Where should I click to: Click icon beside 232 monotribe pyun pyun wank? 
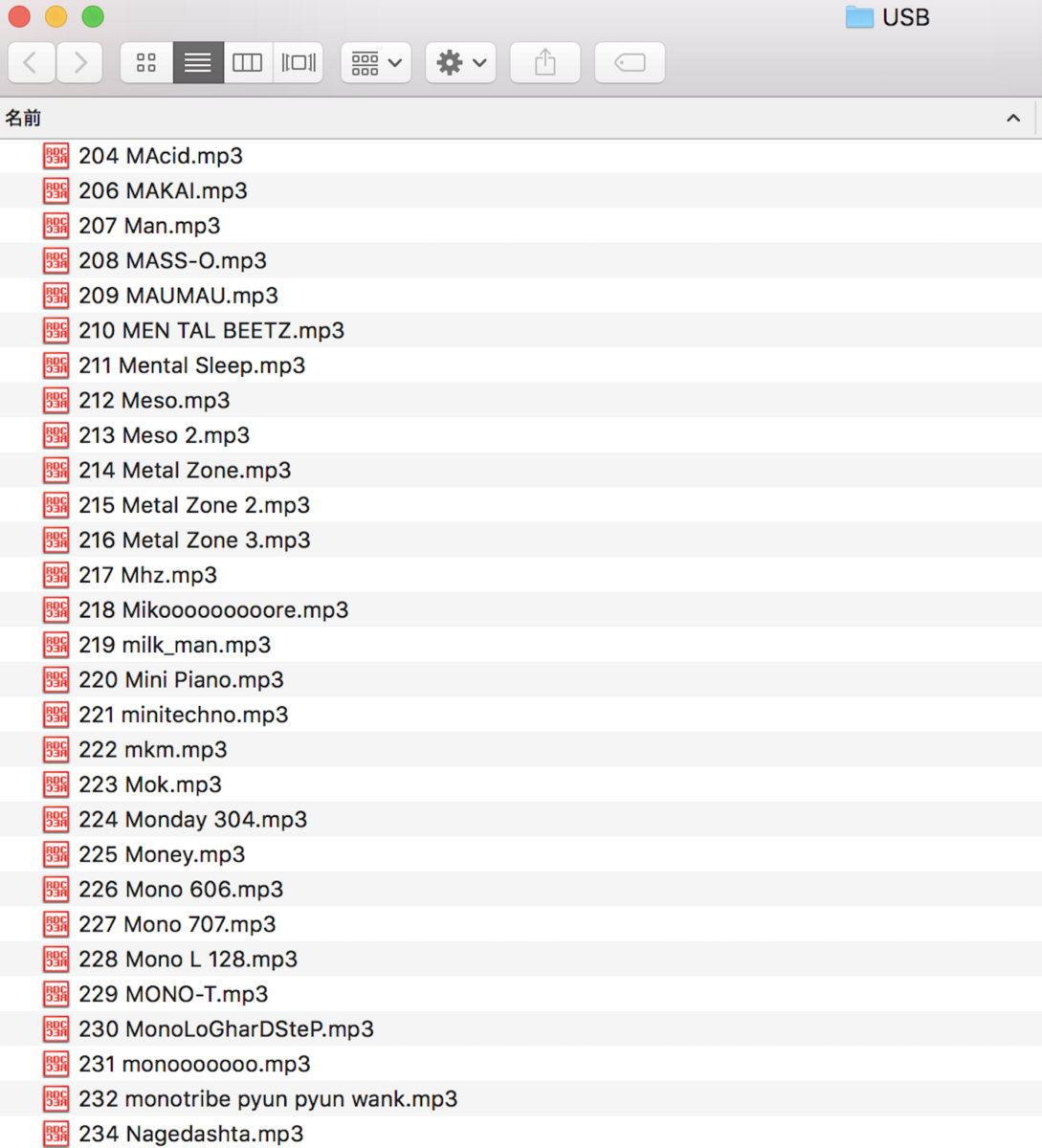click(56, 1099)
